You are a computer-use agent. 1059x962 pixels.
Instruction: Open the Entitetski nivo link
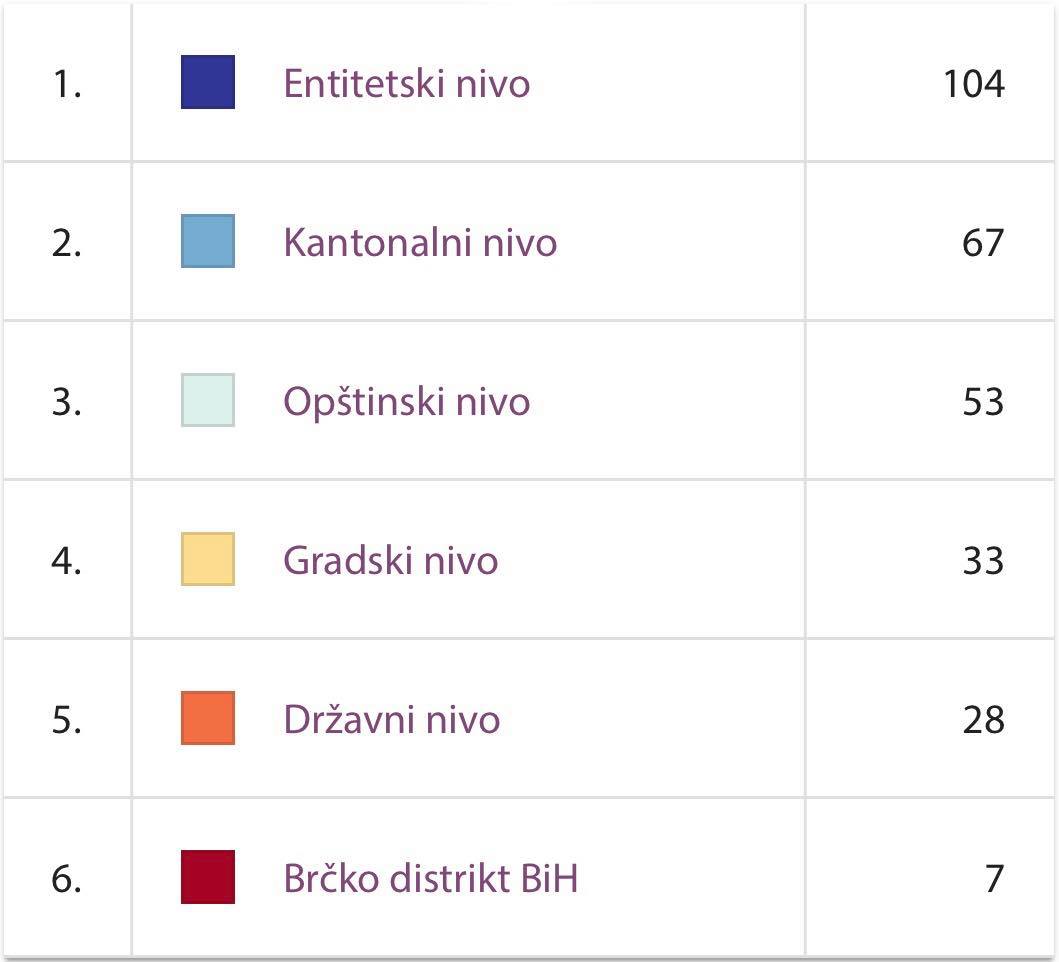[x=406, y=83]
